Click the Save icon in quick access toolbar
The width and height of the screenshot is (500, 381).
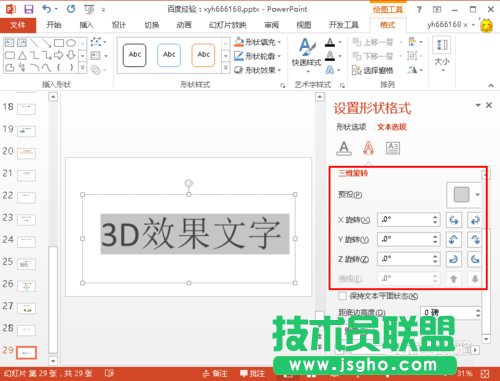click(x=29, y=9)
